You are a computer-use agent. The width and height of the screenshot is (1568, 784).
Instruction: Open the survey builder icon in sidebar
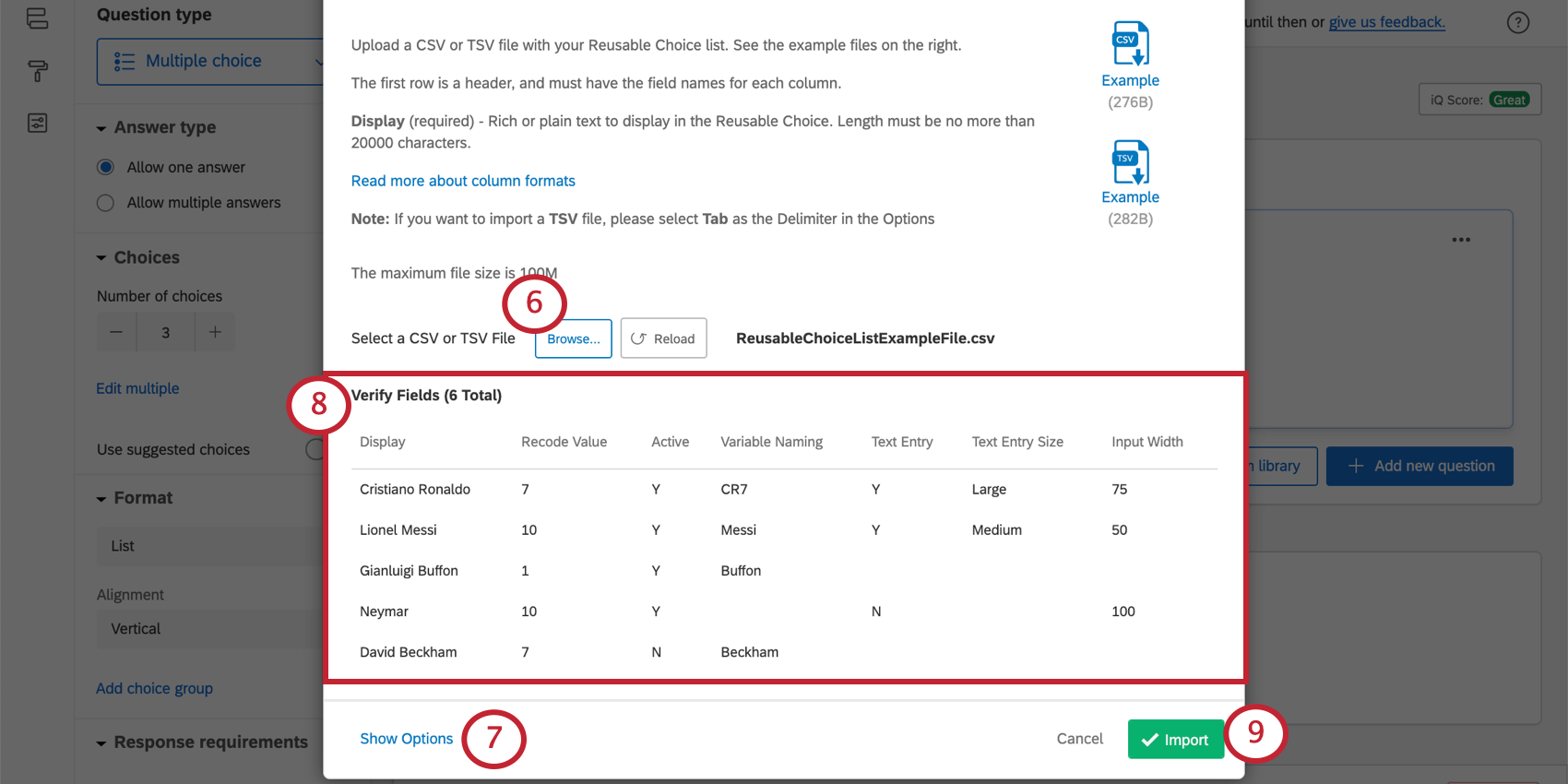(37, 18)
